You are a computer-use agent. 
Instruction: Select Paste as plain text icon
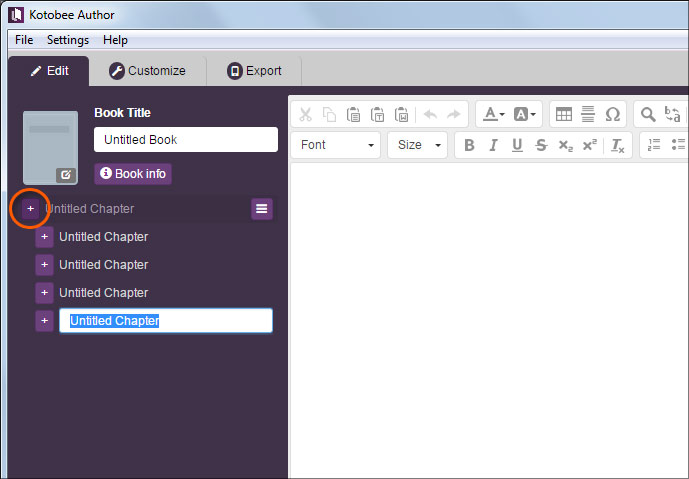click(377, 115)
